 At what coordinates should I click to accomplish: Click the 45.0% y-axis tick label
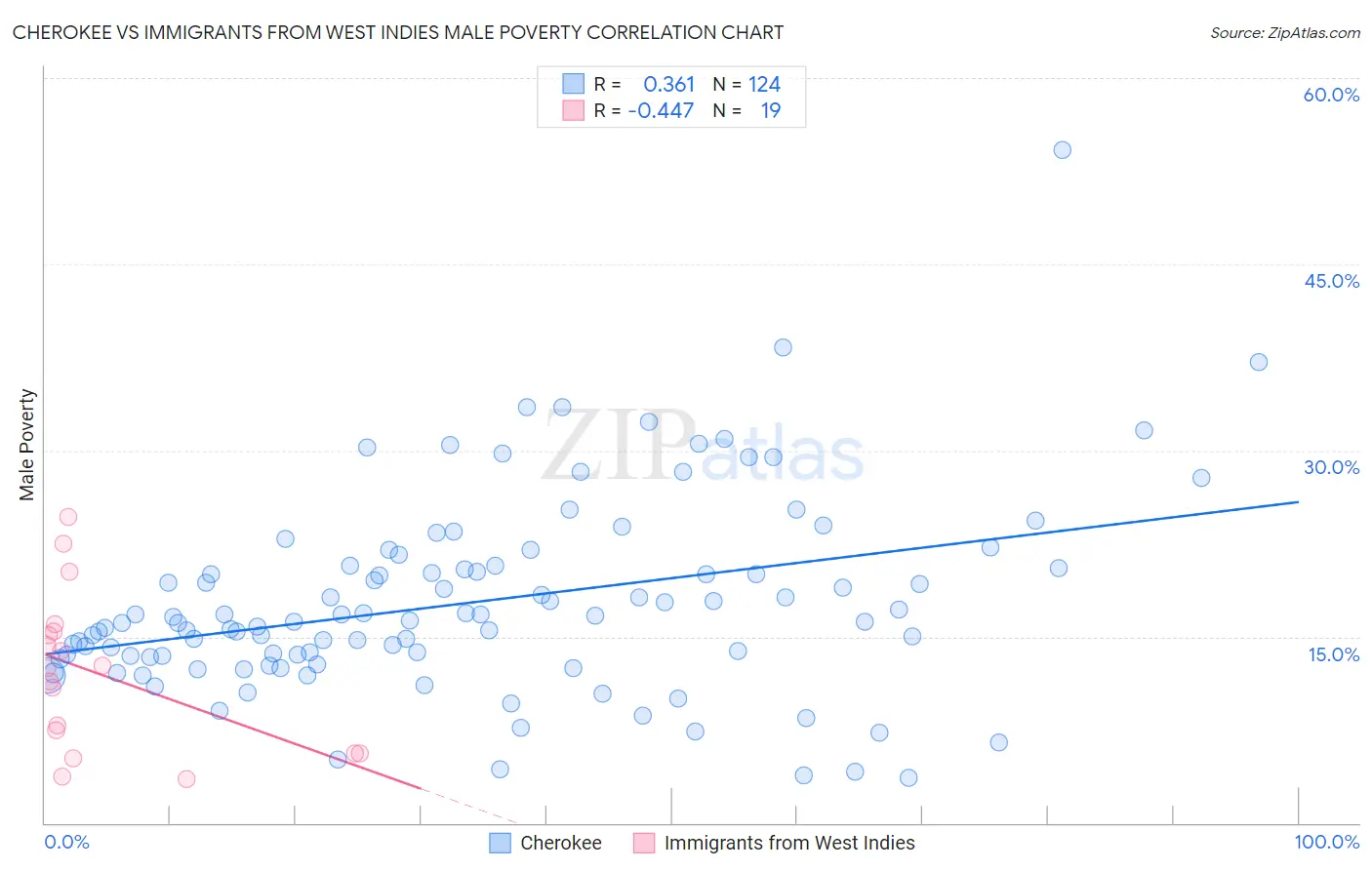click(1331, 282)
